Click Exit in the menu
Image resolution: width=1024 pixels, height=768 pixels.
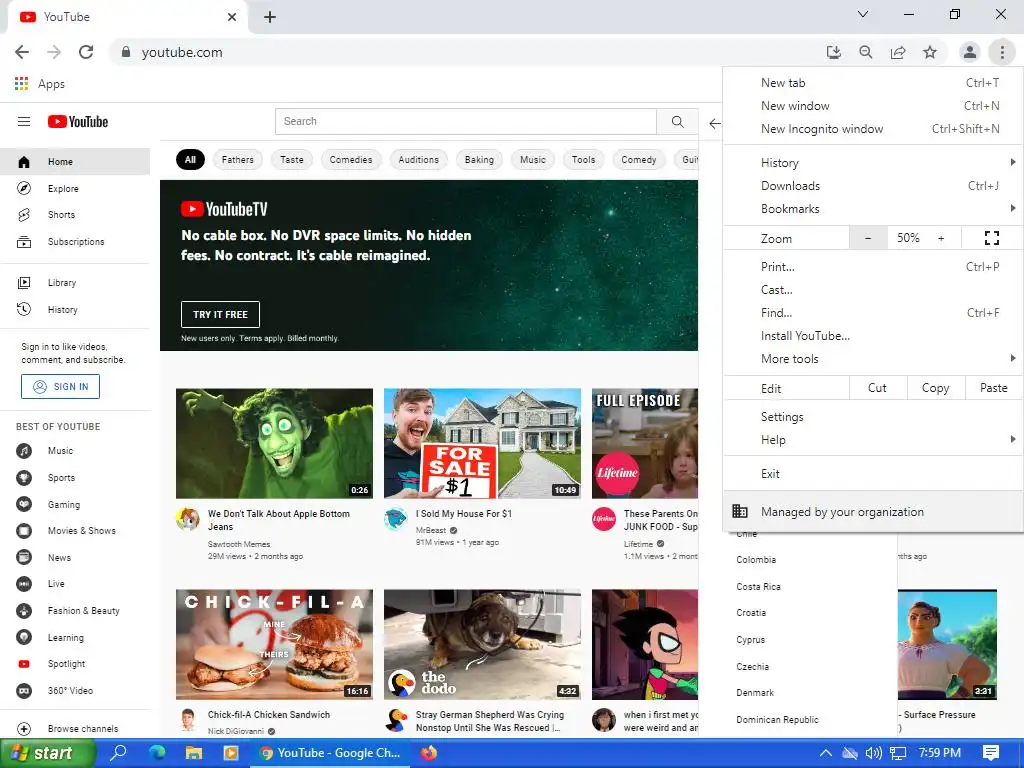click(x=873, y=474)
